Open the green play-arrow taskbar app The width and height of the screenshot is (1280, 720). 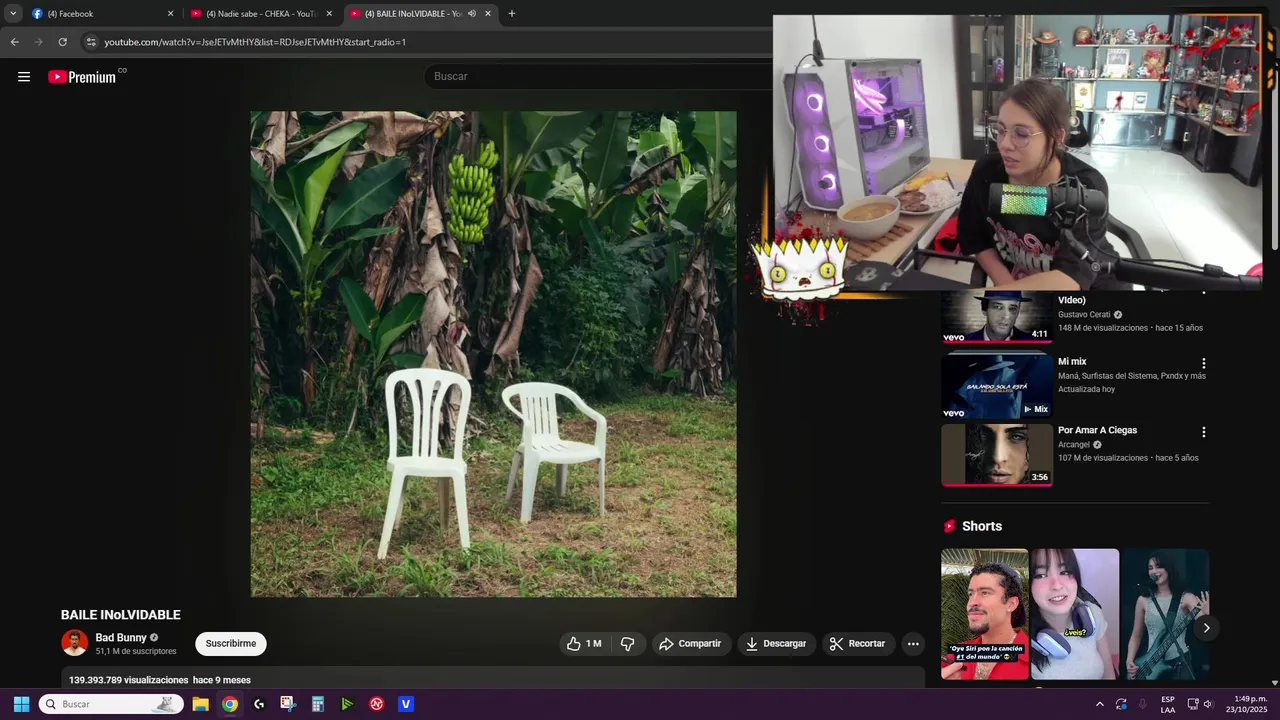pyautogui.click(x=347, y=704)
